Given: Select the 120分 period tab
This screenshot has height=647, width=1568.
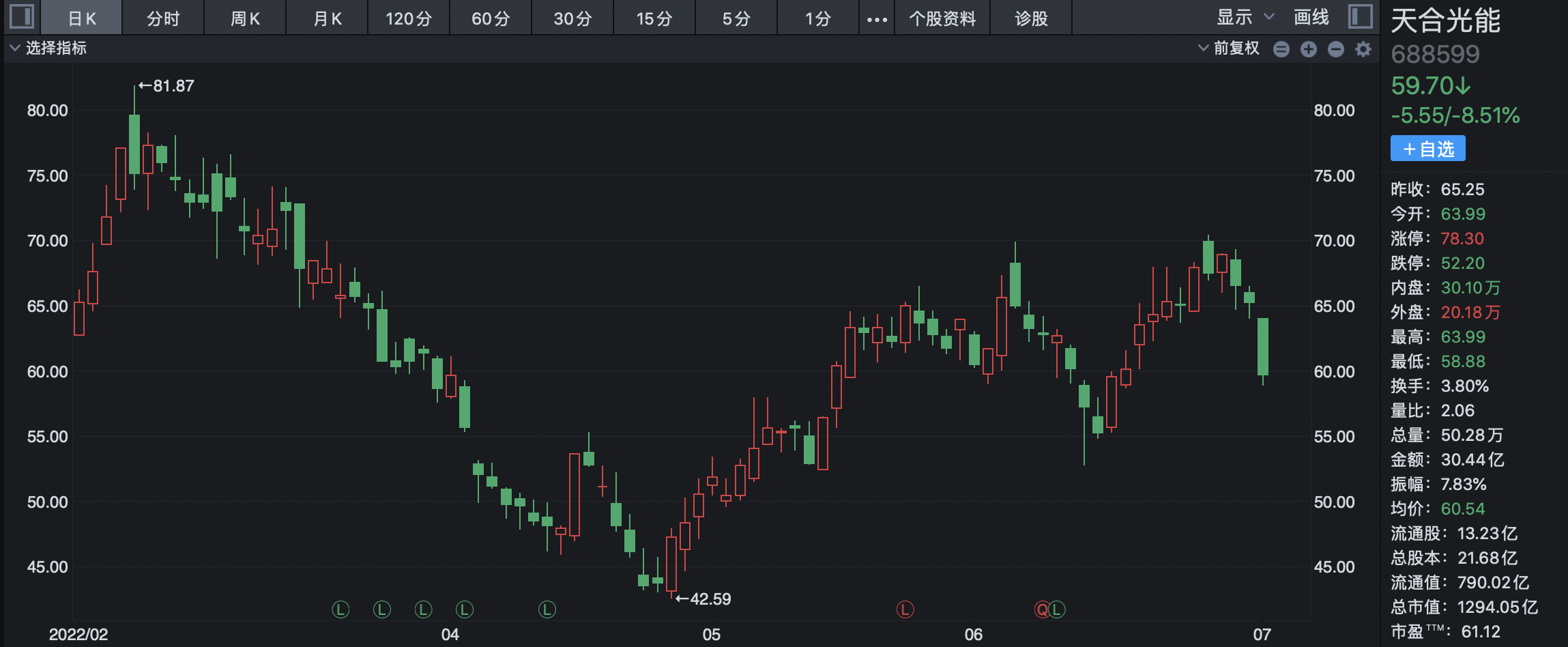Looking at the screenshot, I should coord(409,18).
